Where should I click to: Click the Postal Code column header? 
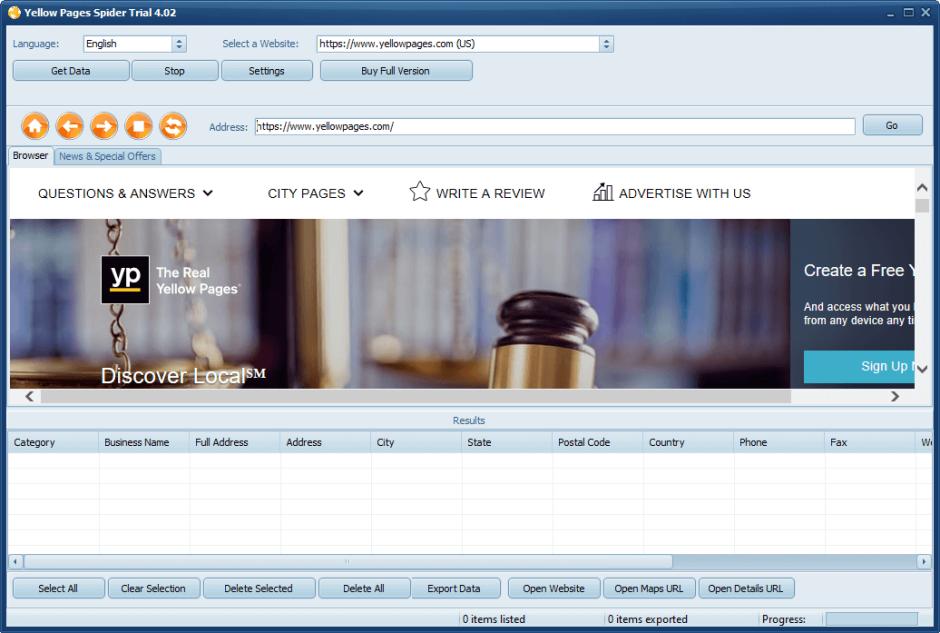point(598,442)
